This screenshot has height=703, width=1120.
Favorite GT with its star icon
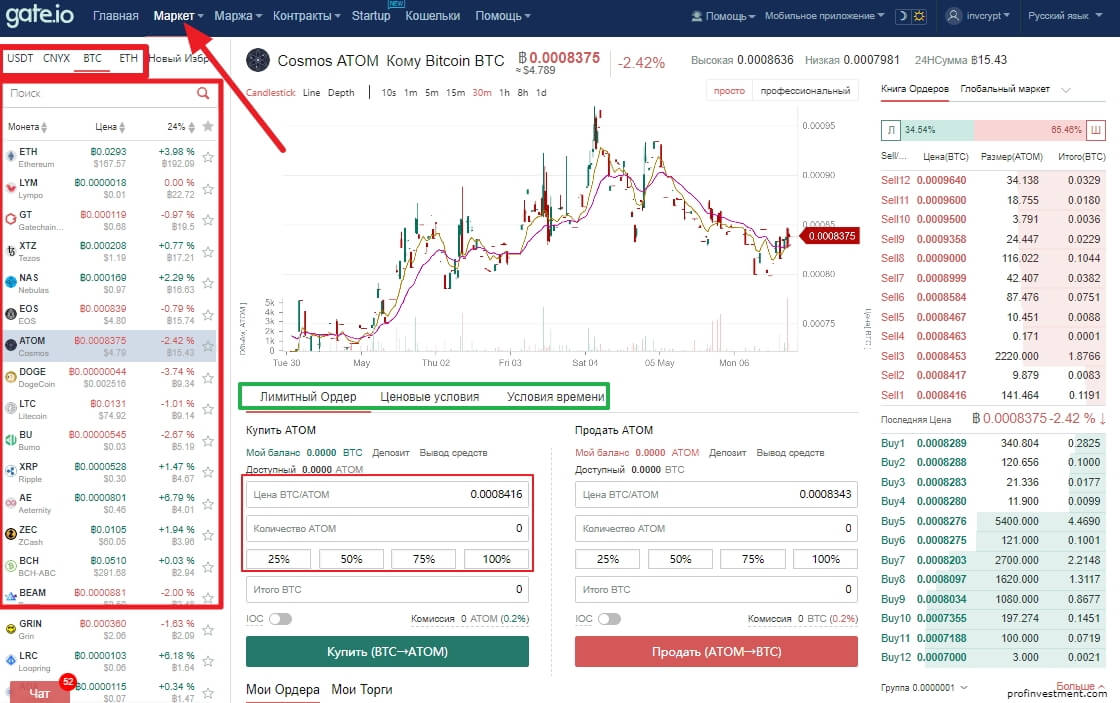[208, 220]
